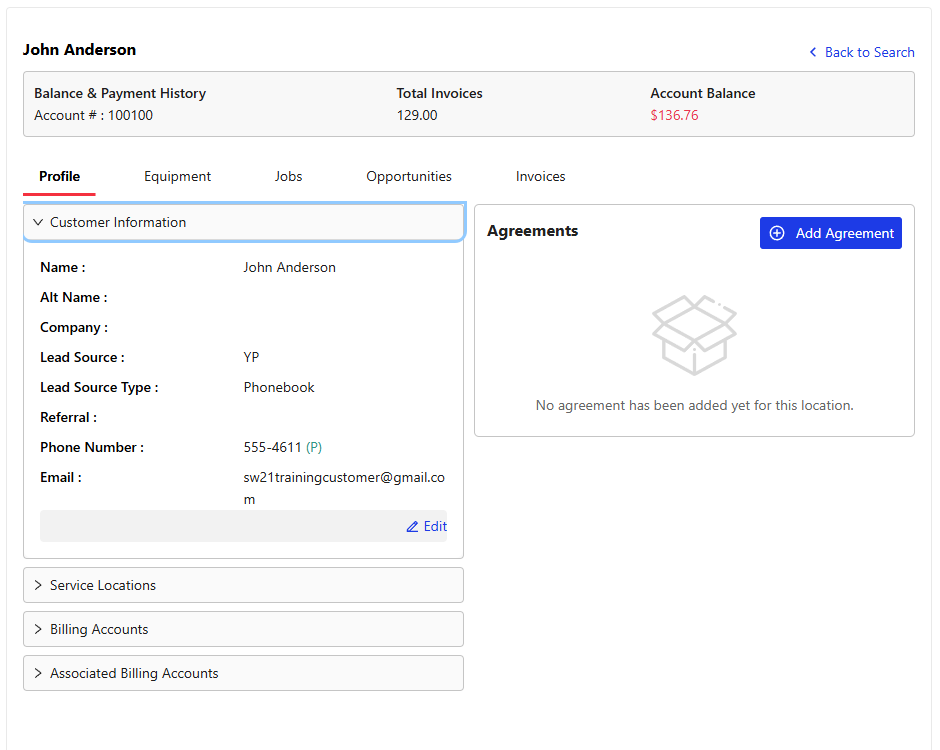Expand the Service Locations section
The width and height of the screenshot is (940, 750).
pos(243,585)
